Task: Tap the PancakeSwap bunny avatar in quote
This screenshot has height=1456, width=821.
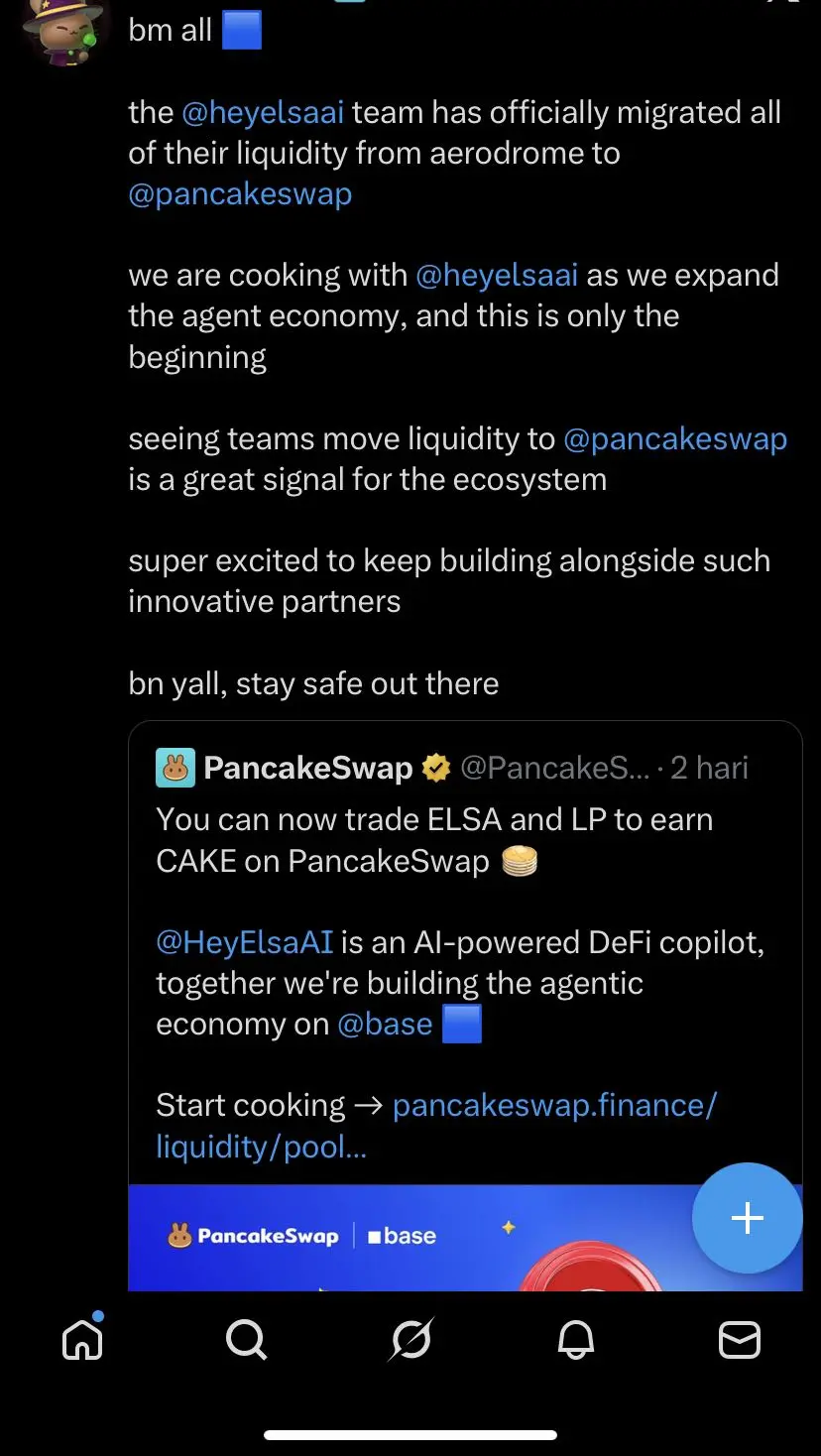Action: pos(176,768)
